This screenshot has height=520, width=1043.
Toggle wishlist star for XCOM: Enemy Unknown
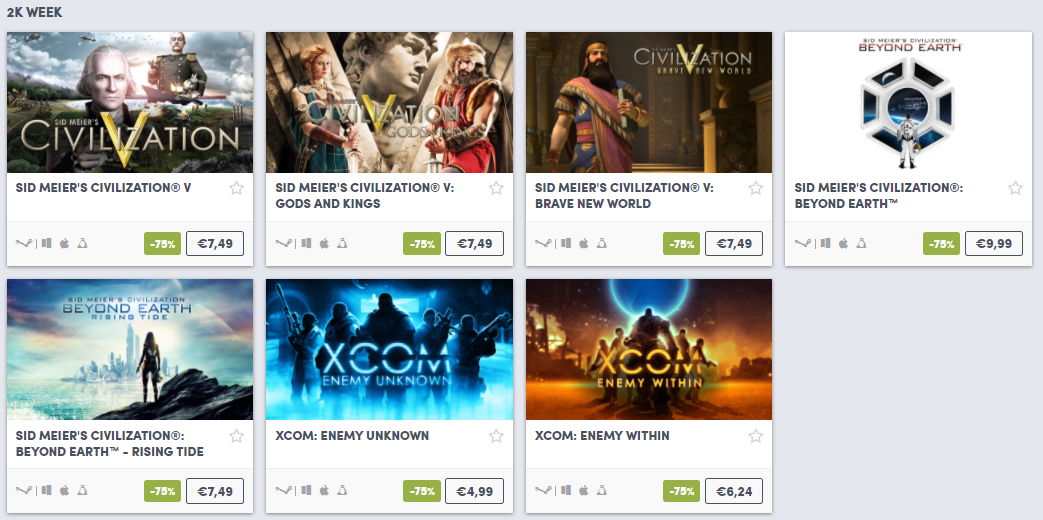coord(496,436)
